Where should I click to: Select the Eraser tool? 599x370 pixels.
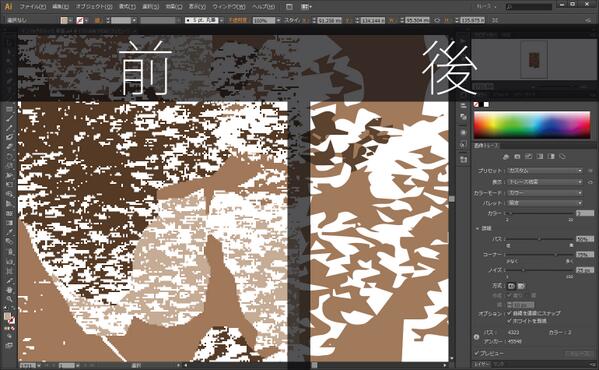[9, 147]
